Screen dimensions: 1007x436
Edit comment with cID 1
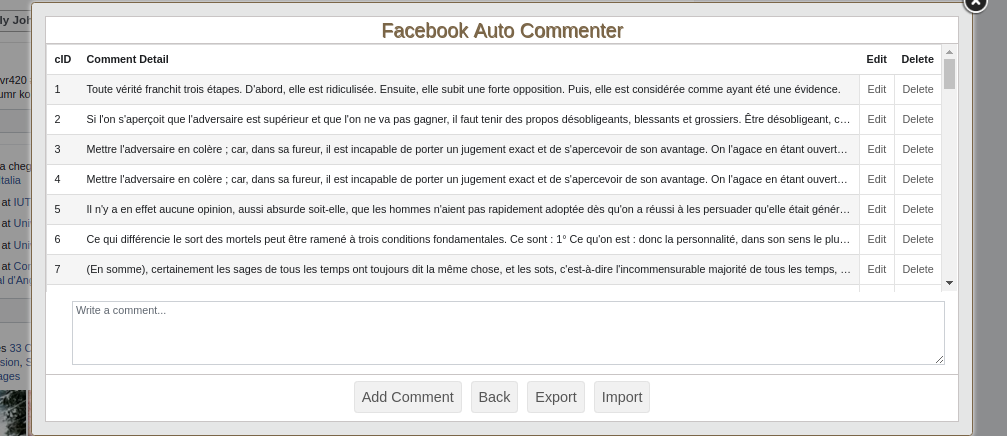coord(877,89)
